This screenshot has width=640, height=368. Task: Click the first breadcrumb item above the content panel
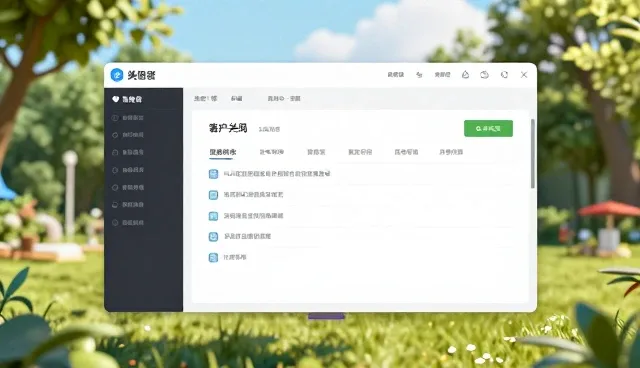pyautogui.click(x=205, y=98)
